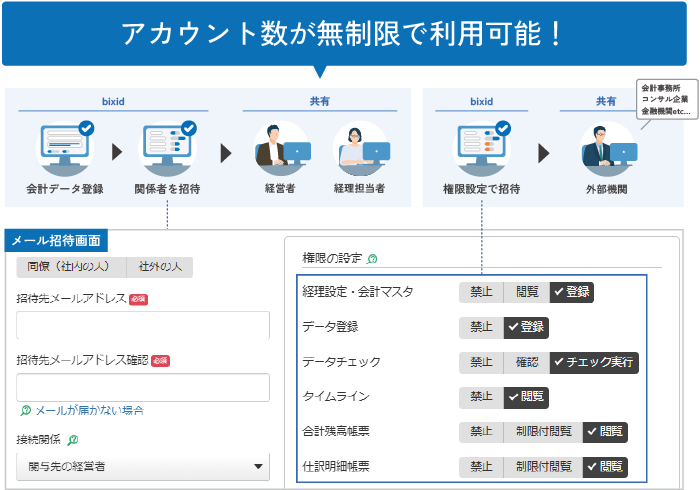Set タイムライン to 禁止

[481, 398]
